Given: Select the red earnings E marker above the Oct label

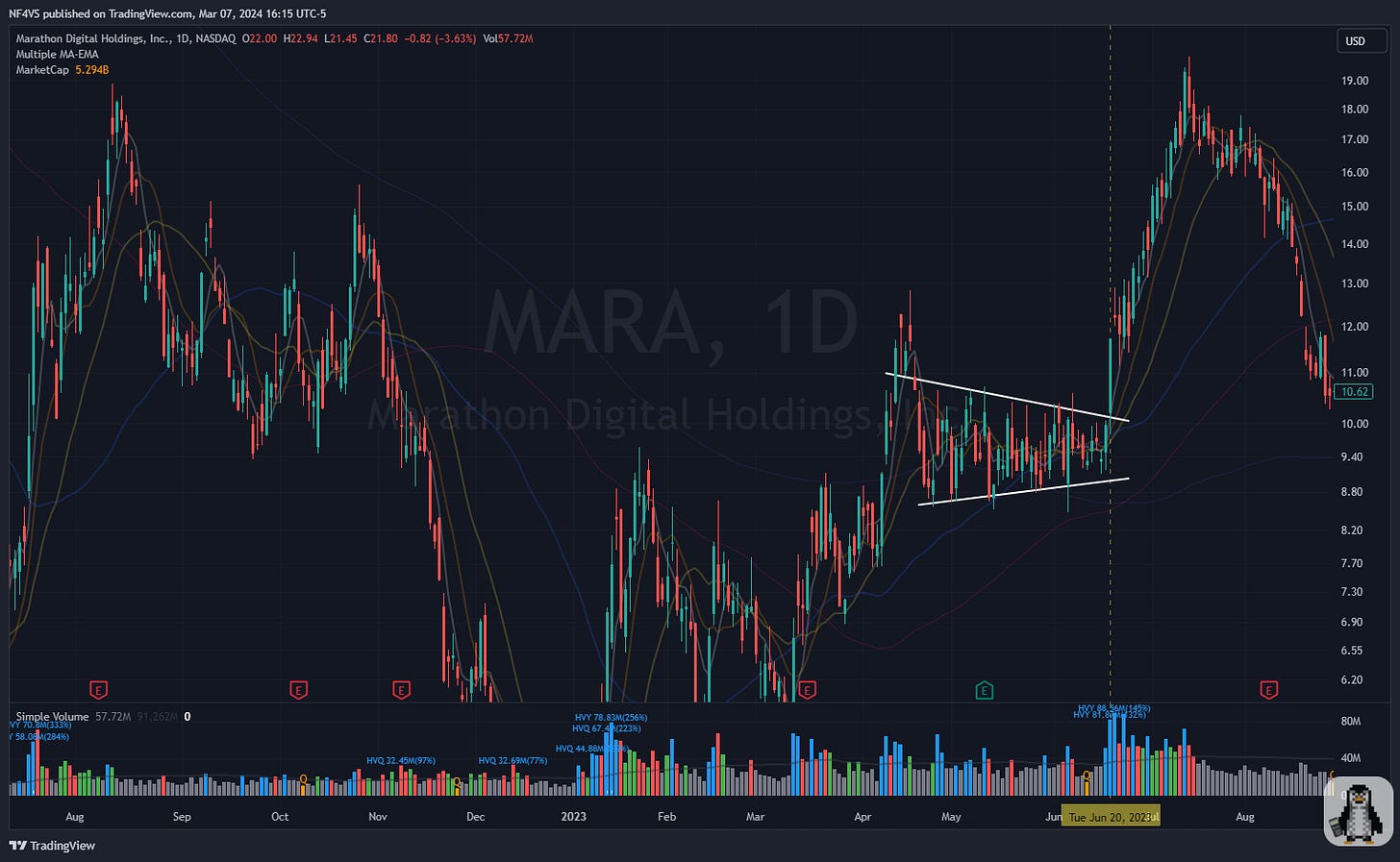Looking at the screenshot, I should coord(298,690).
